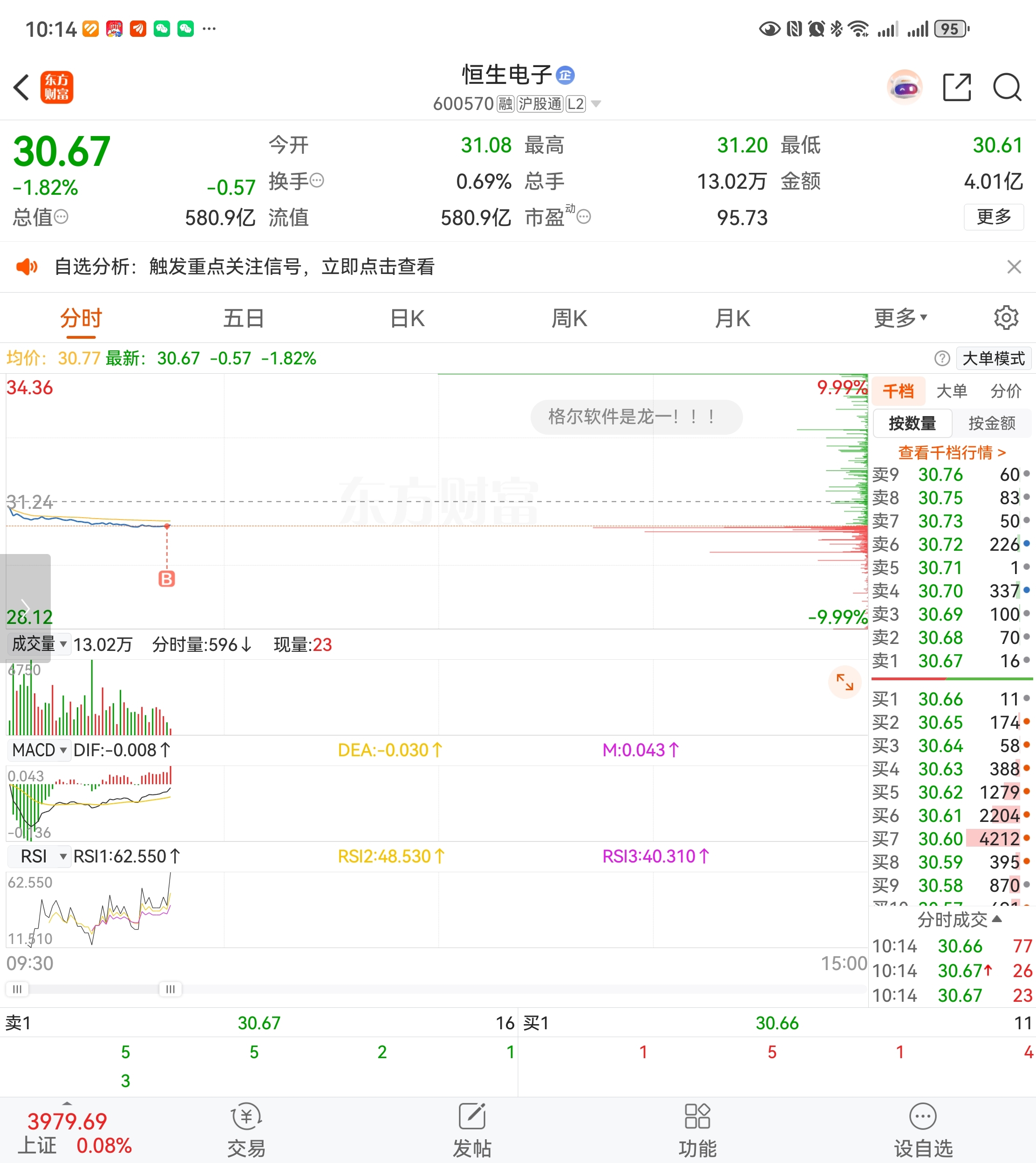Tap the share export icon
Screen dimensions: 1036x1163
[956, 87]
